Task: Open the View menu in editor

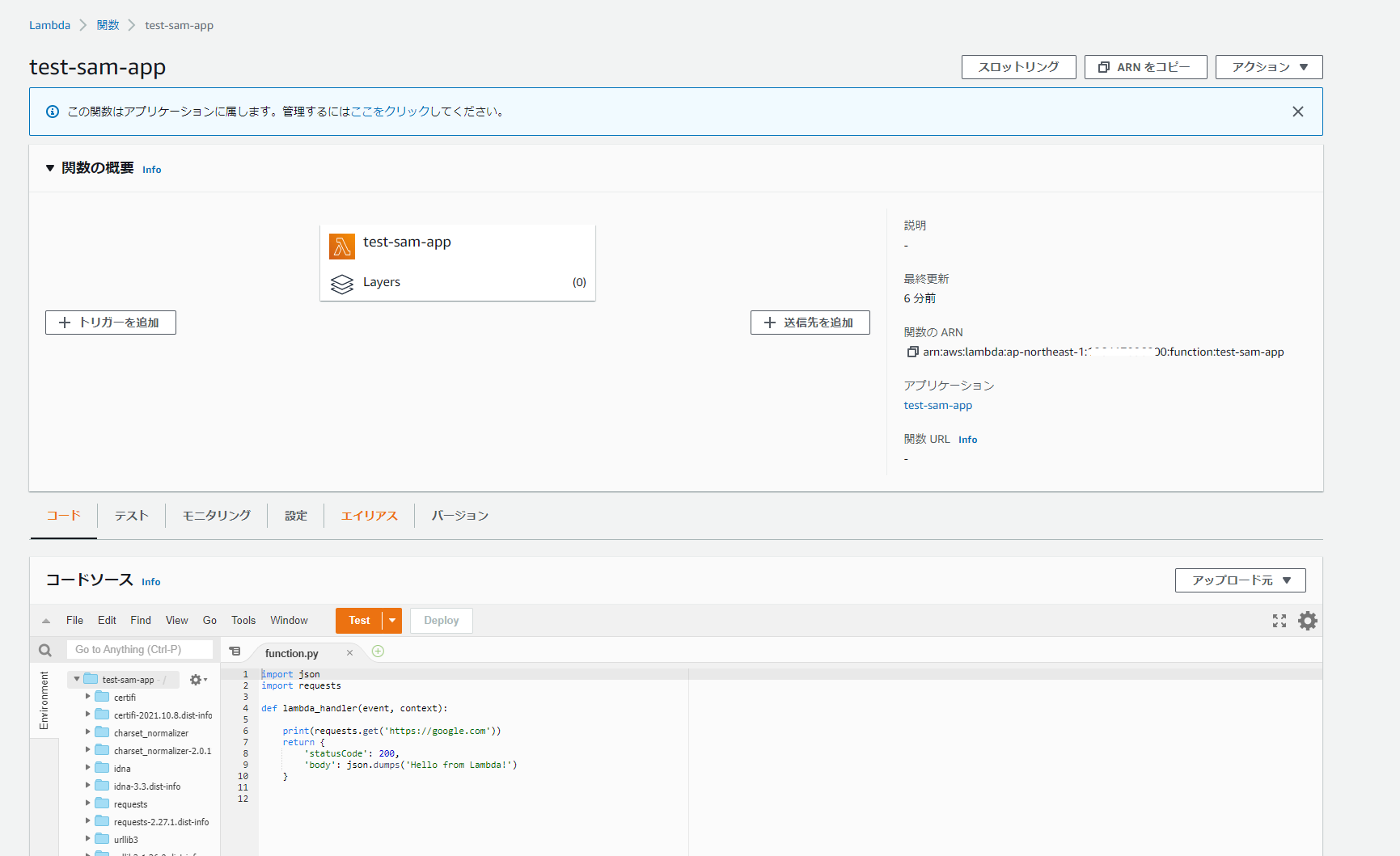Action: 176,621
